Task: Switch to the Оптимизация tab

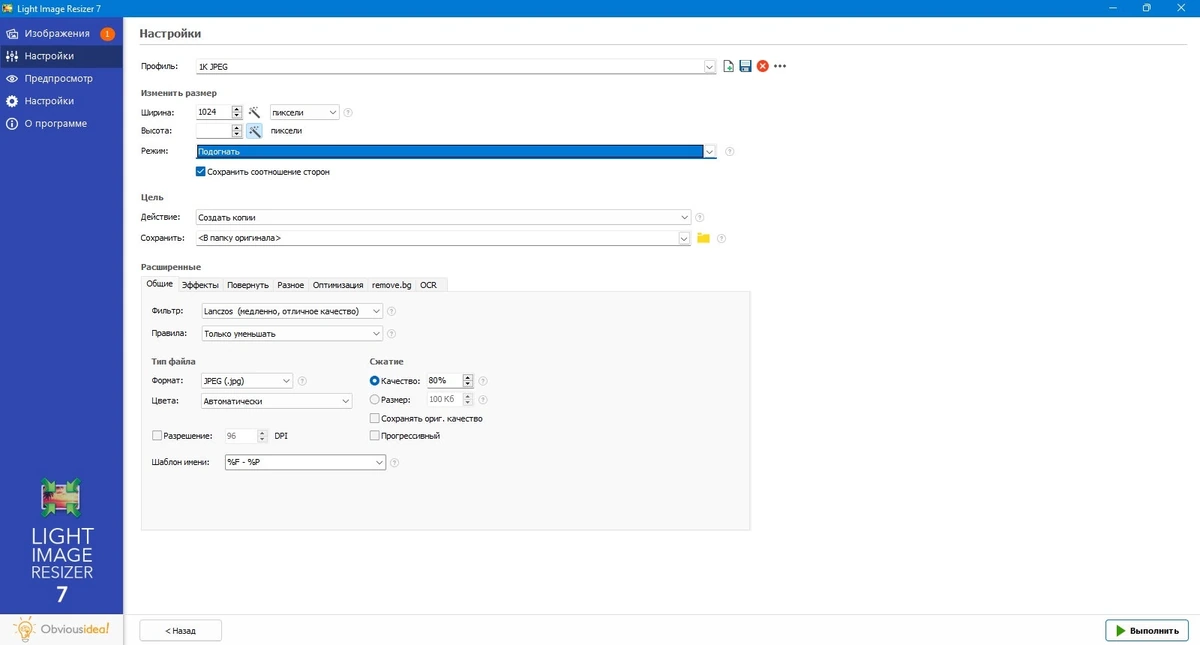Action: pyautogui.click(x=338, y=285)
